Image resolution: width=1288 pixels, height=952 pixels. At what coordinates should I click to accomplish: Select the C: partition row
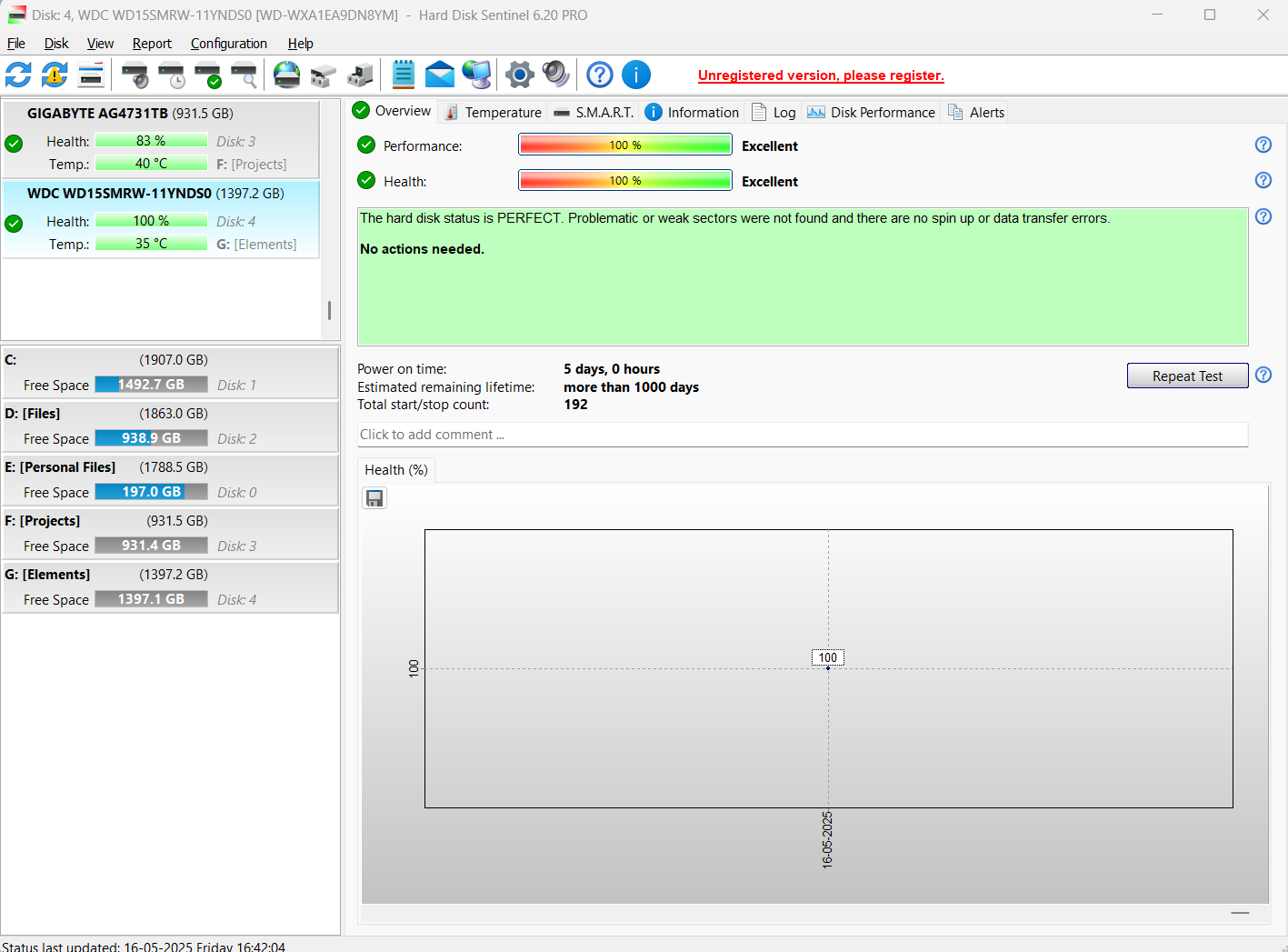click(x=170, y=372)
